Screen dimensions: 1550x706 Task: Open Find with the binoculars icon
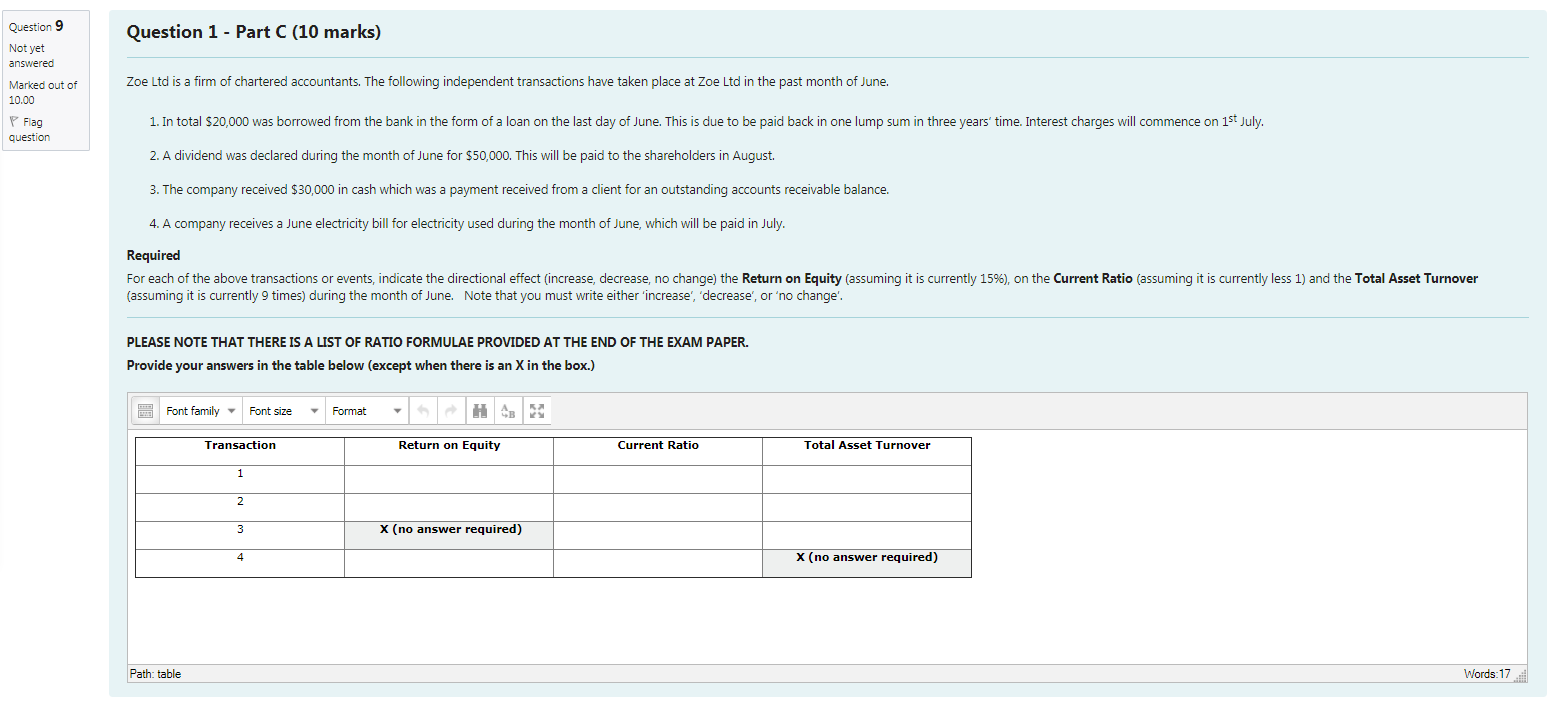480,411
